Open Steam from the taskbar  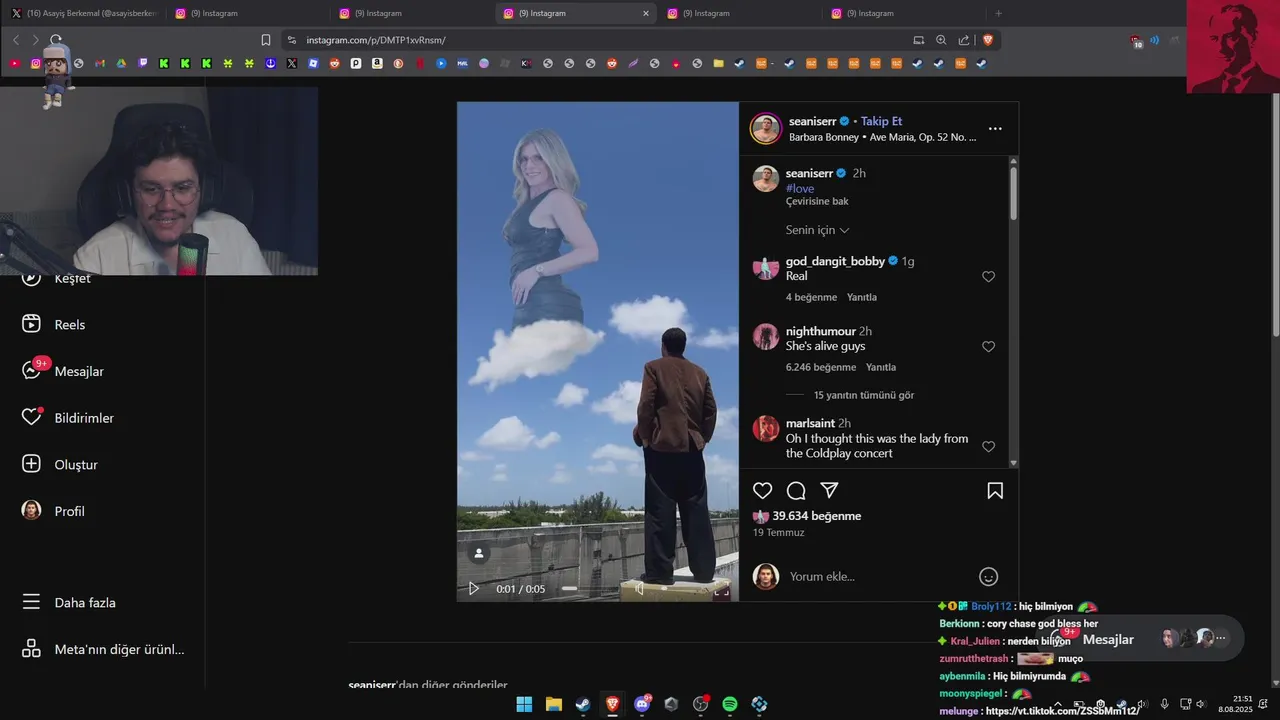click(582, 704)
